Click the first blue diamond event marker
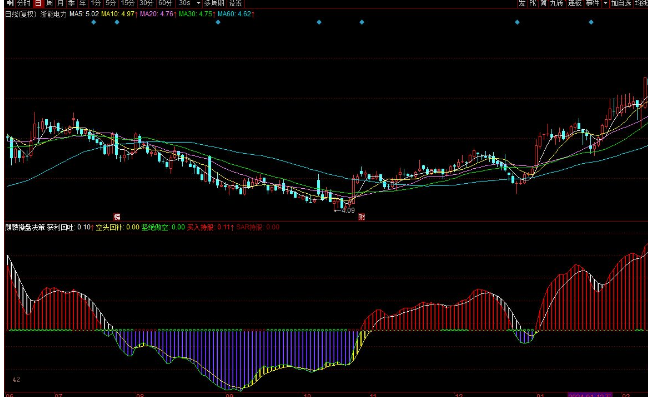 pyautogui.click(x=94, y=22)
